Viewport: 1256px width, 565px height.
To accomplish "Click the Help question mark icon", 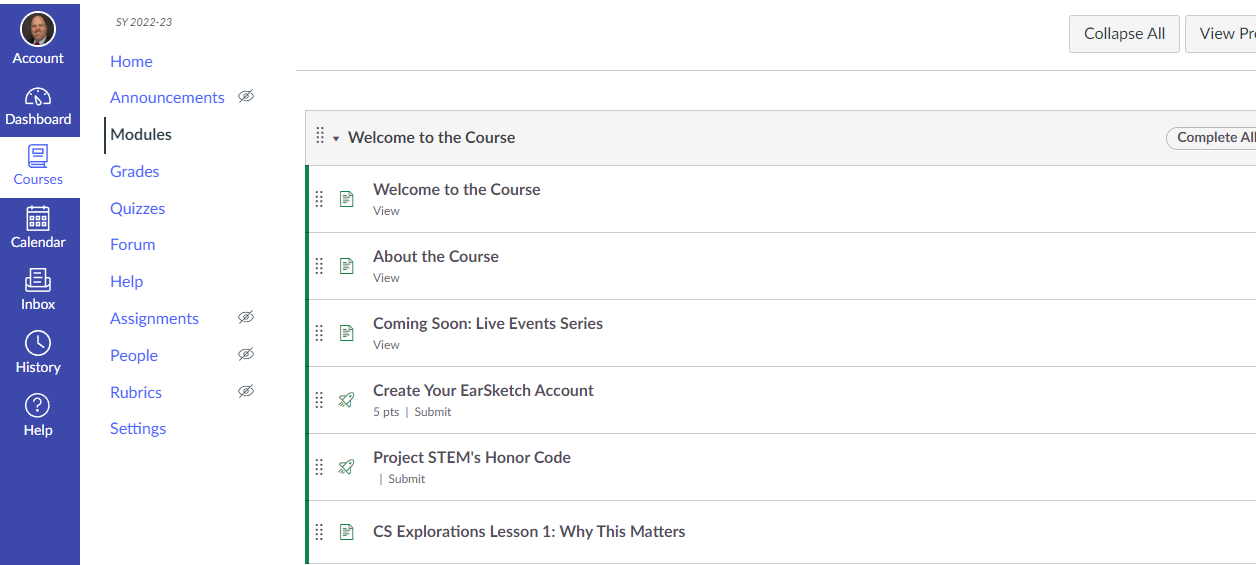I will click(x=38, y=406).
